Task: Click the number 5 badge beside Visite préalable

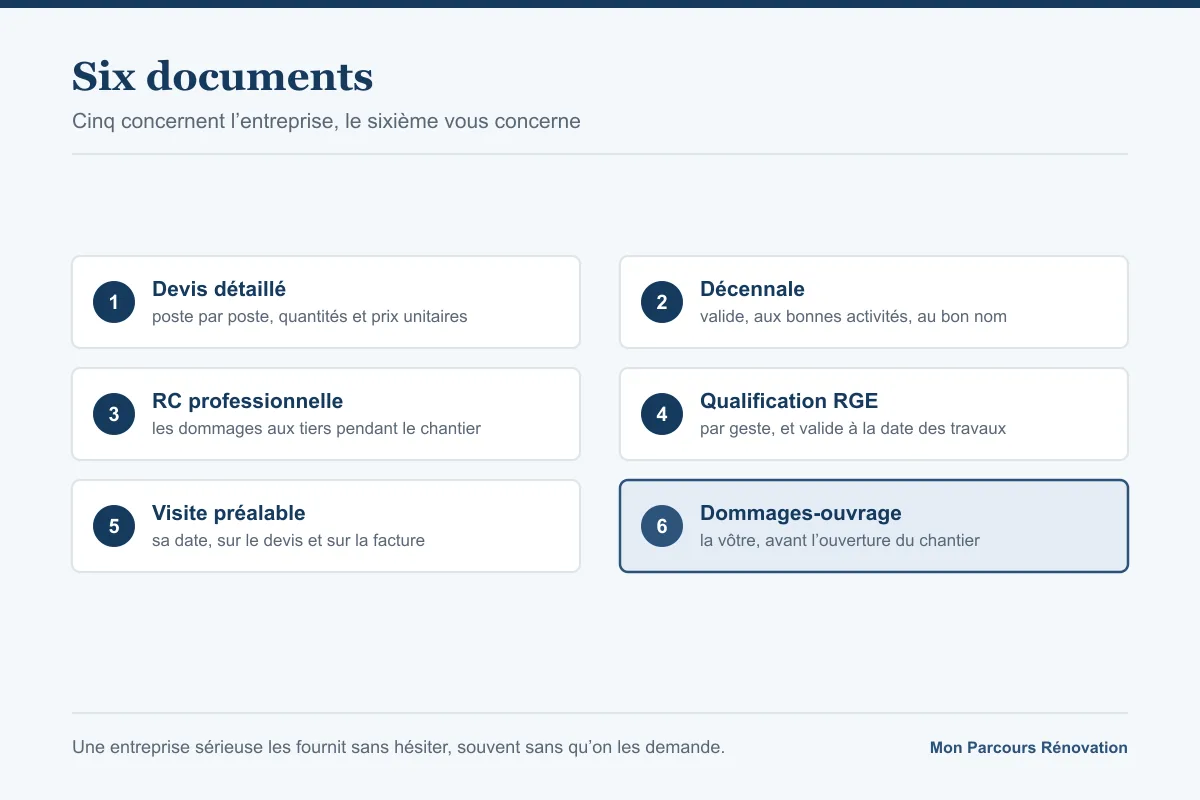Action: coord(114,526)
